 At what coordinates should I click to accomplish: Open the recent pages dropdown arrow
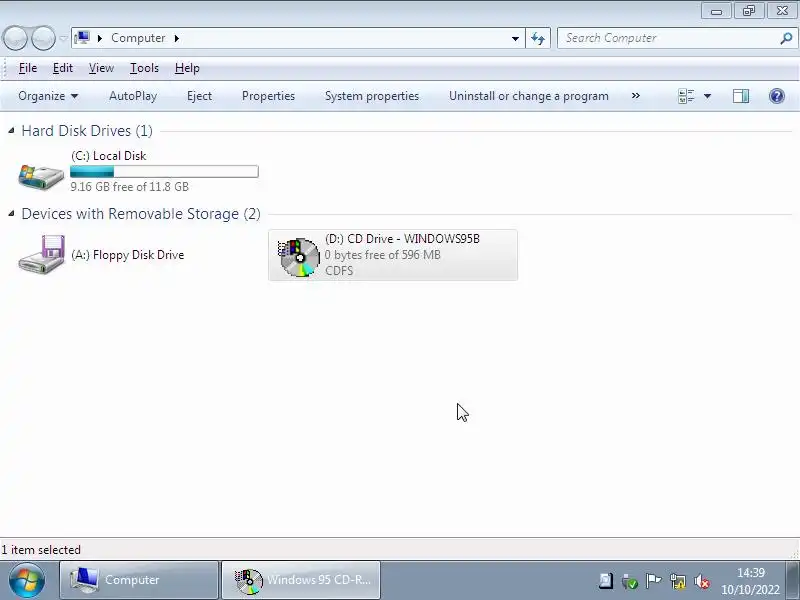tap(63, 38)
